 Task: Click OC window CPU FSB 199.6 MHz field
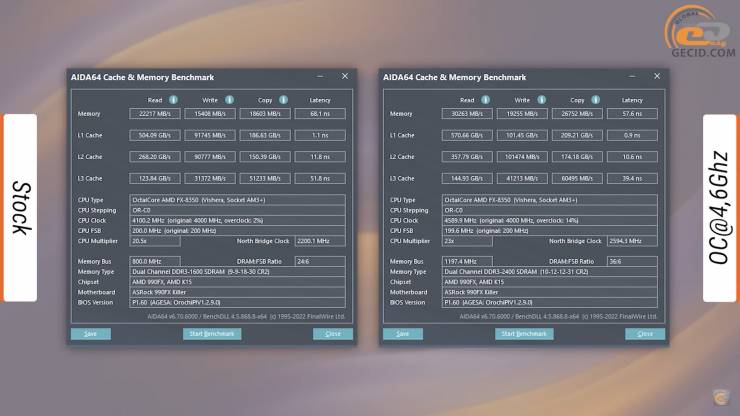(x=549, y=231)
